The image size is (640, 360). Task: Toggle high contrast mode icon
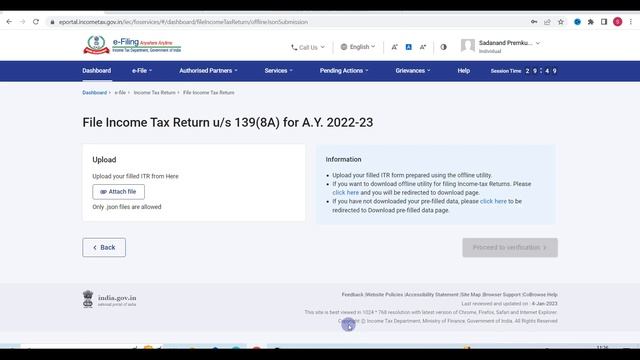coord(444,47)
